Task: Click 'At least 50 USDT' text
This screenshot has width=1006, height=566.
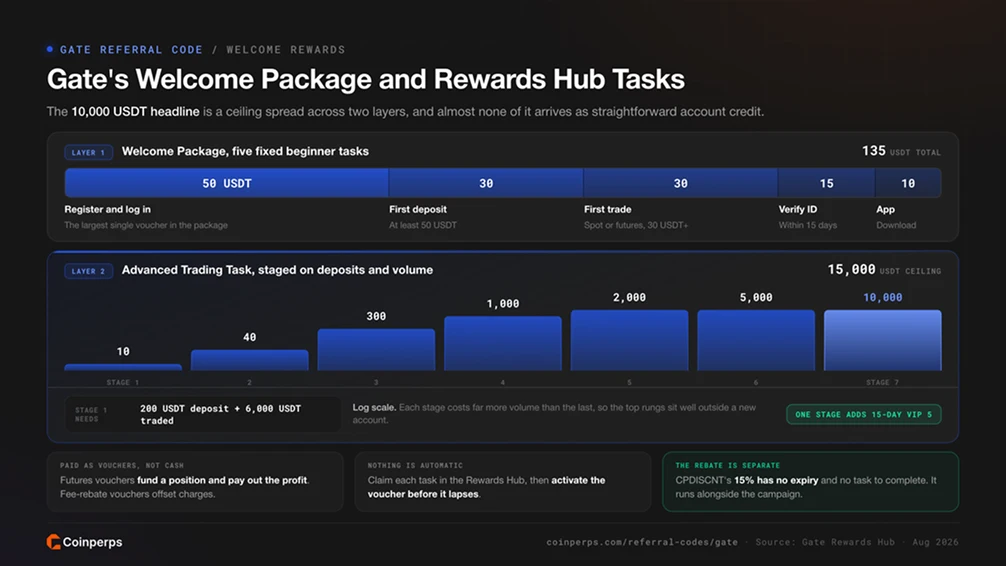Action: tap(423, 225)
